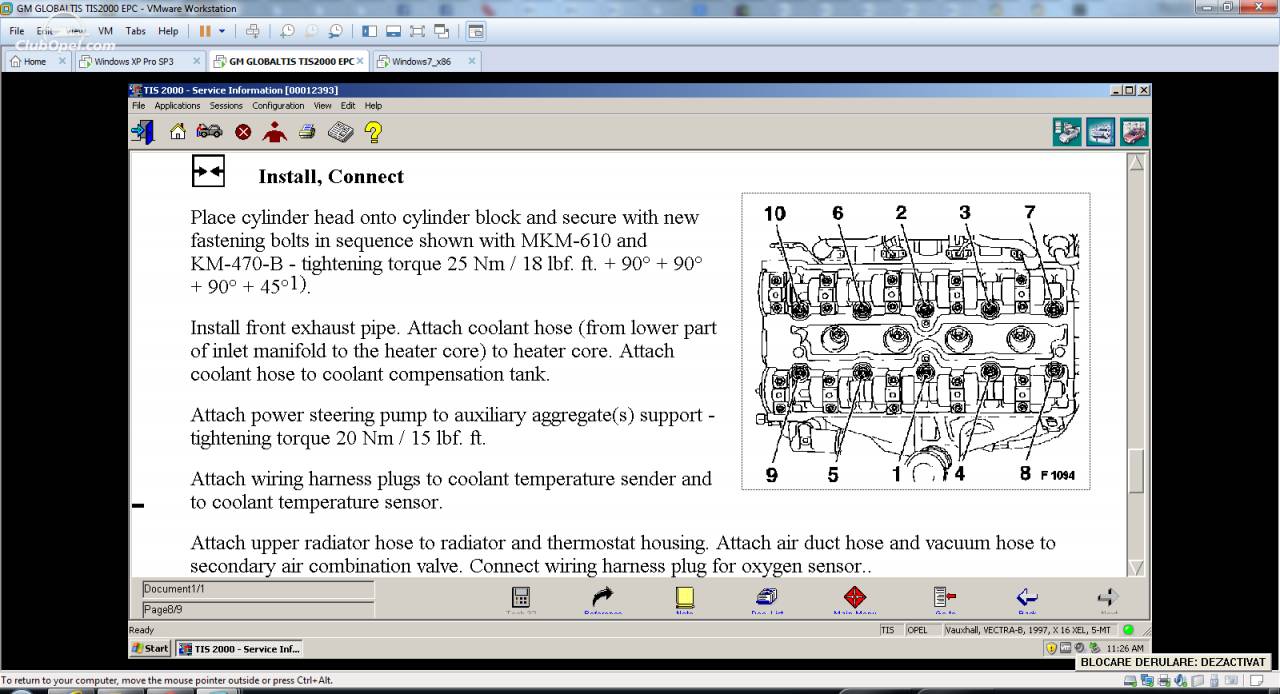Open VMware snapshot manager icon

tap(336, 31)
